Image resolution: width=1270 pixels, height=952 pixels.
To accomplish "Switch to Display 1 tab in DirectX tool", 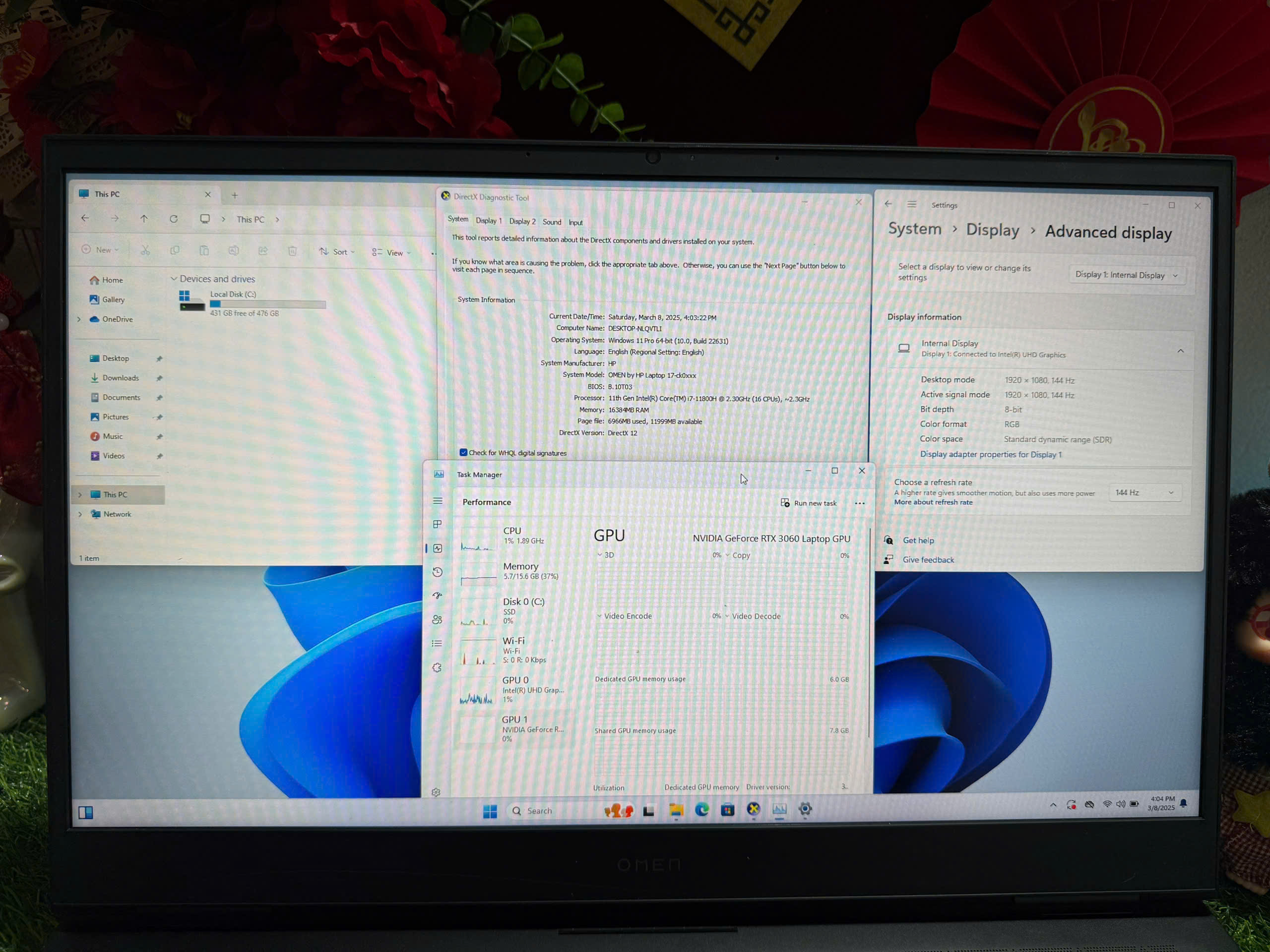I will 489,220.
